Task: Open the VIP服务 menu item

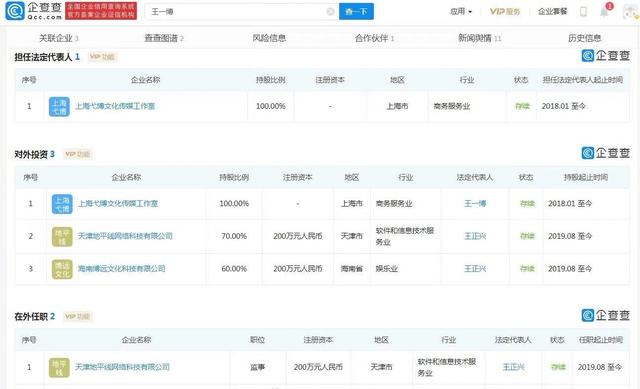Action: tap(505, 11)
